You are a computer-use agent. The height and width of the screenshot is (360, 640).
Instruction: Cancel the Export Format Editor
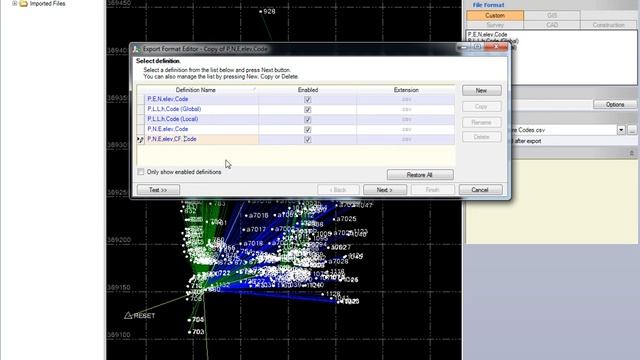pyautogui.click(x=480, y=190)
